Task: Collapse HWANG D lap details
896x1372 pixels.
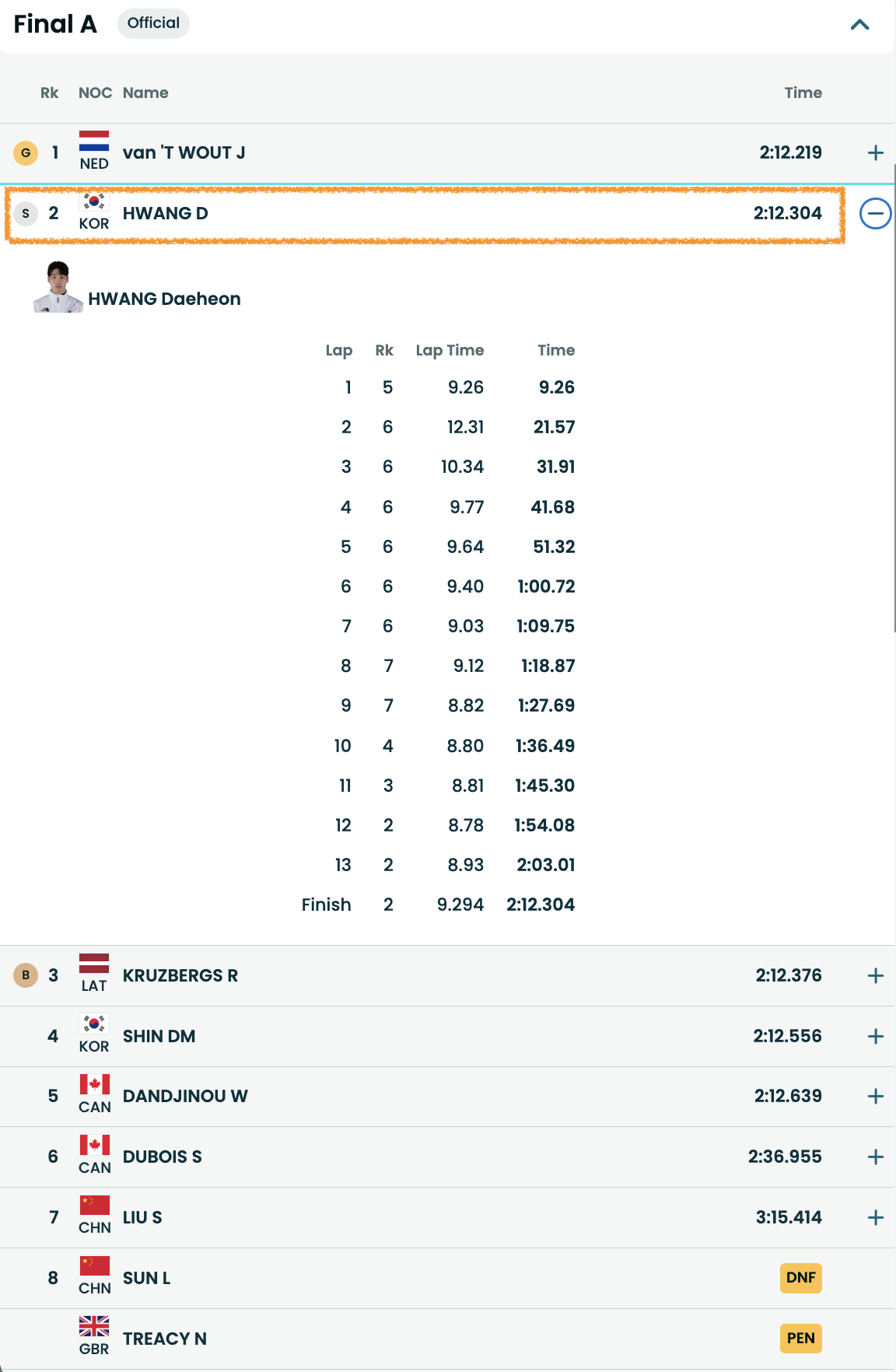Action: [x=875, y=214]
